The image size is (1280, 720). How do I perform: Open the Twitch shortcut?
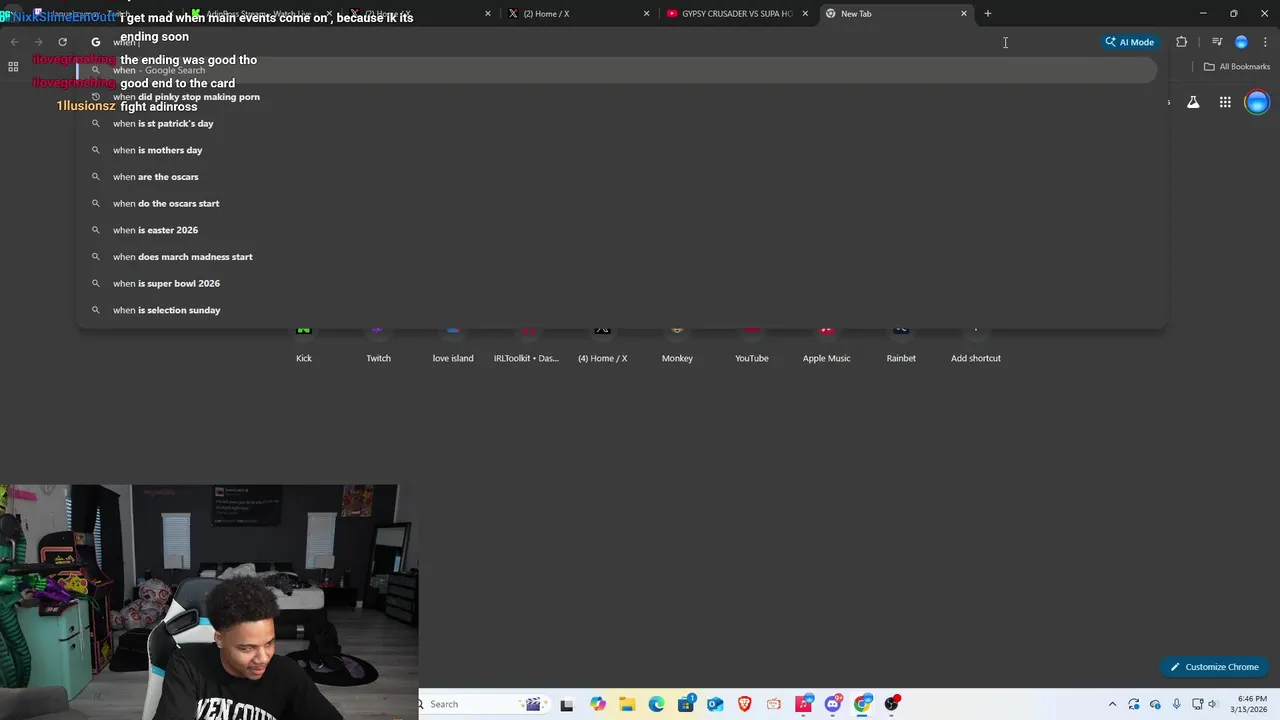tap(378, 344)
